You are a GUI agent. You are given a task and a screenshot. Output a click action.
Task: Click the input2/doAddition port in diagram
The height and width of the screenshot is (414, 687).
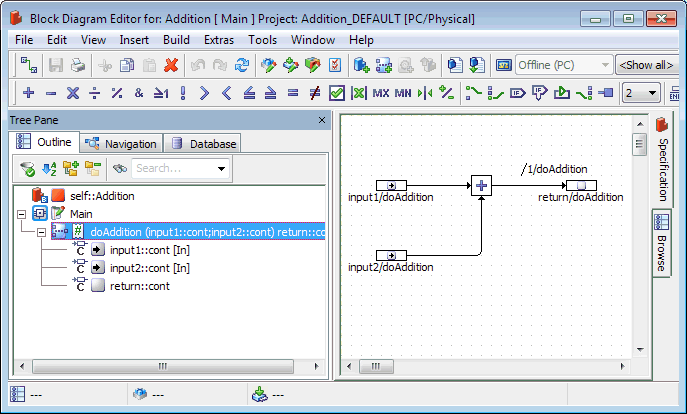pyautogui.click(x=391, y=255)
